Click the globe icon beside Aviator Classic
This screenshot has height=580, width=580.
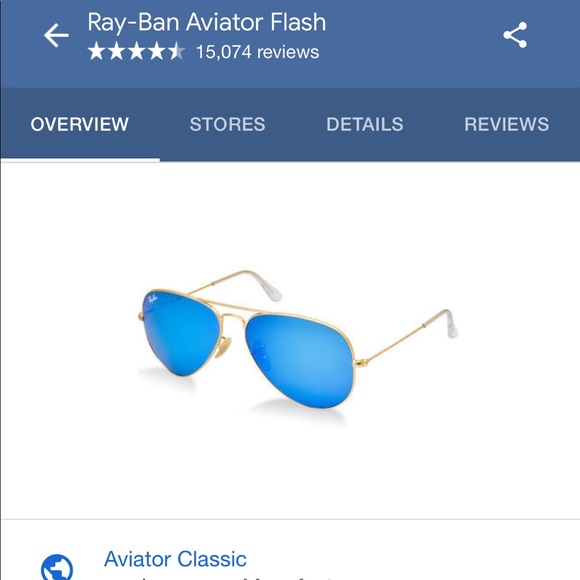tap(57, 567)
